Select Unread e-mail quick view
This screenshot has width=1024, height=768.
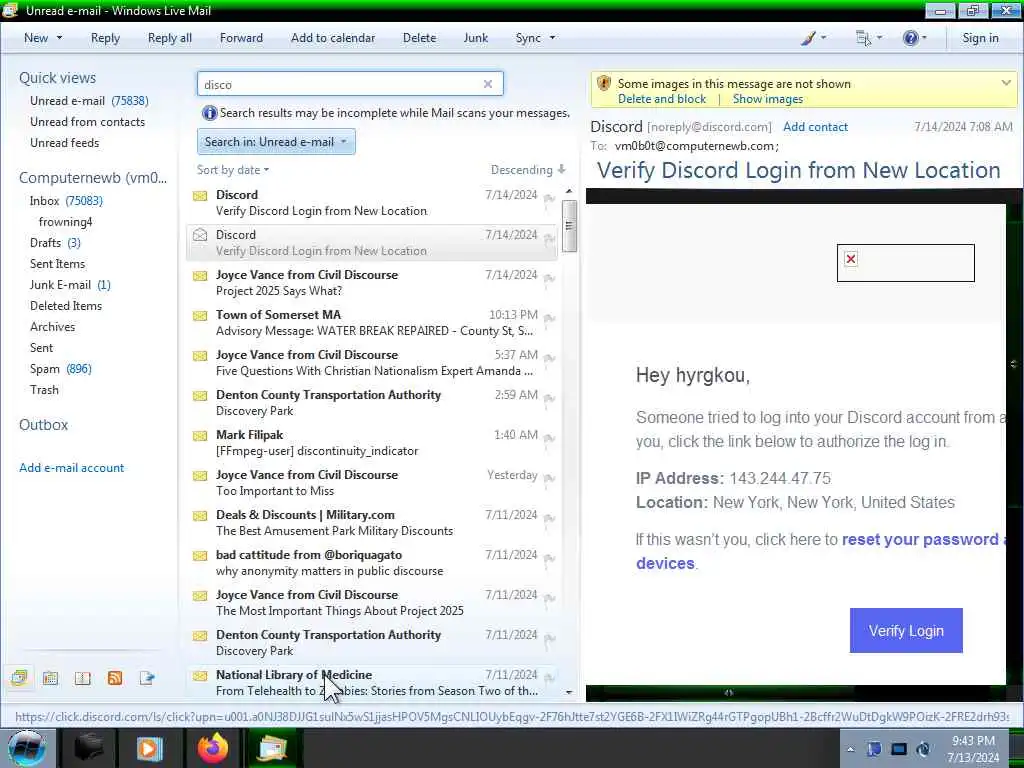pos(89,101)
